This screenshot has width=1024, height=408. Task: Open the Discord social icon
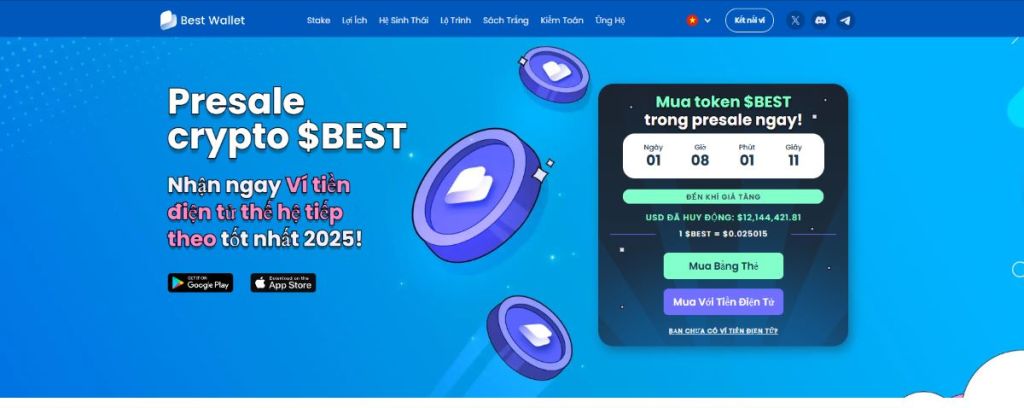coord(820,20)
